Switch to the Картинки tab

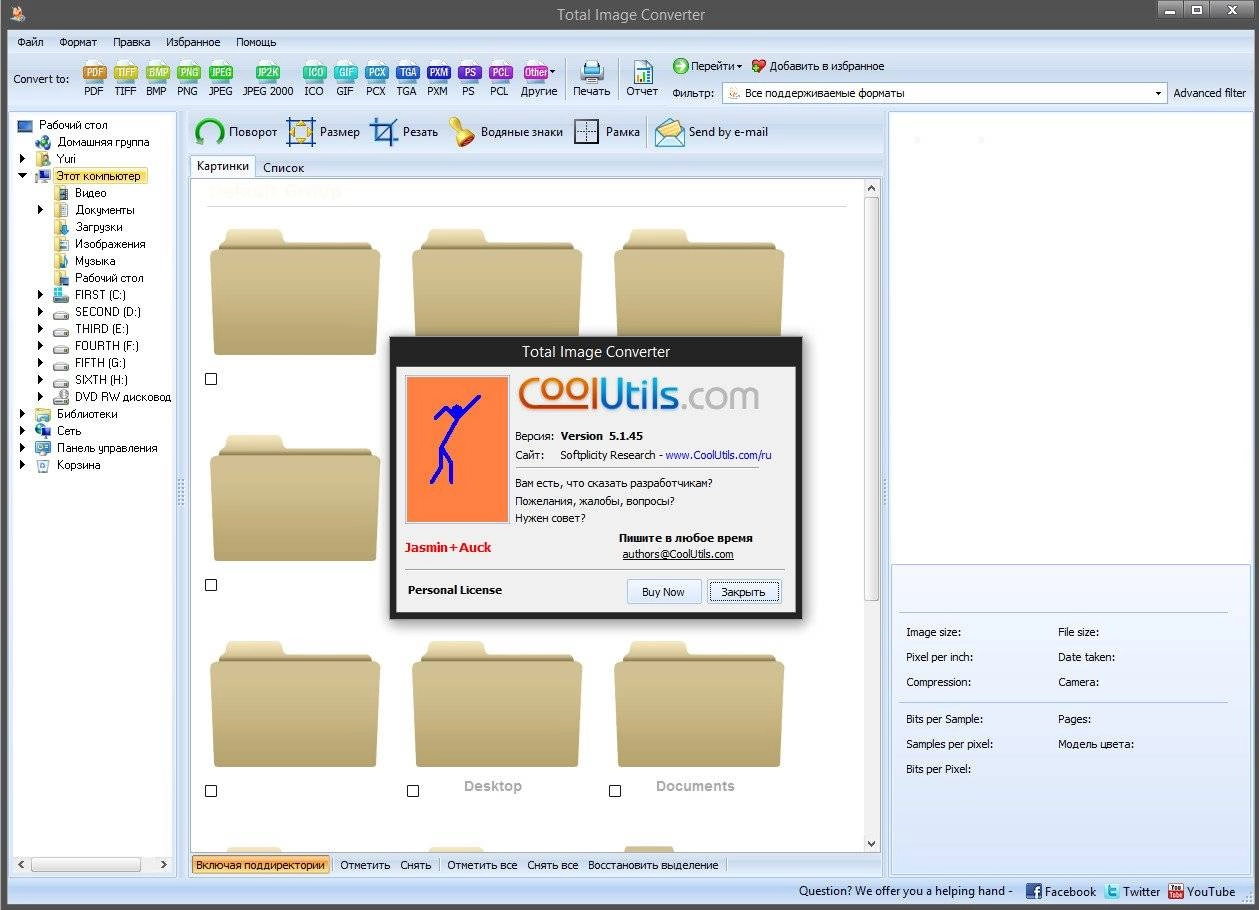[x=223, y=166]
